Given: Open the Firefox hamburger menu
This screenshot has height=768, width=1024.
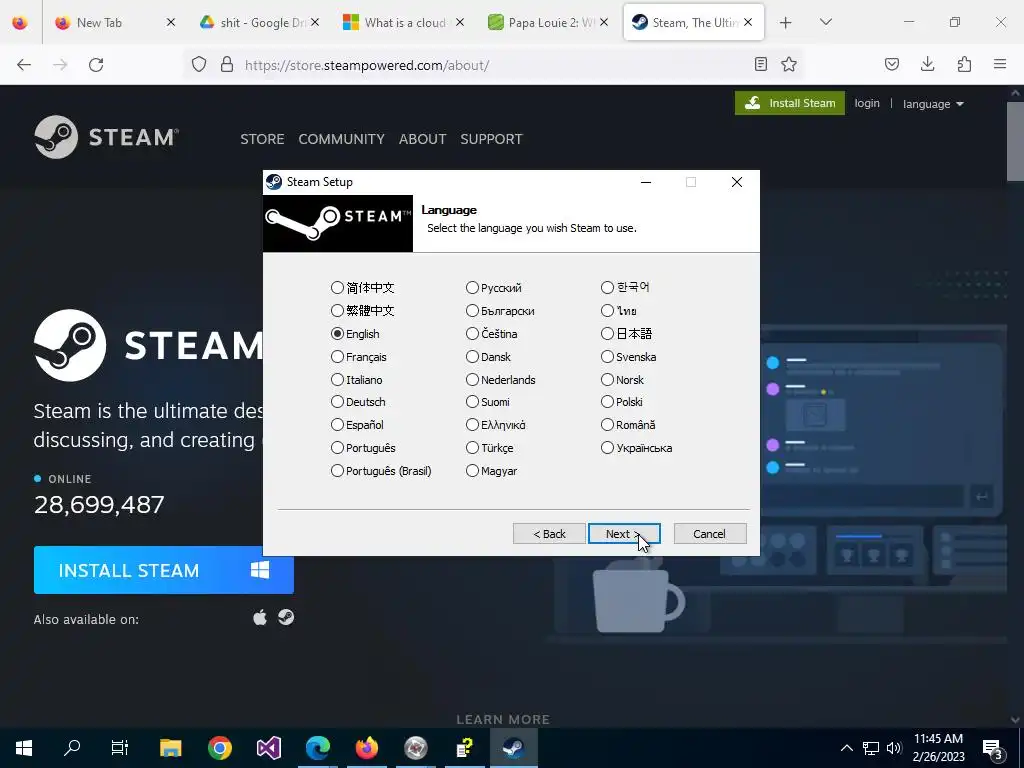Looking at the screenshot, I should point(1000,64).
